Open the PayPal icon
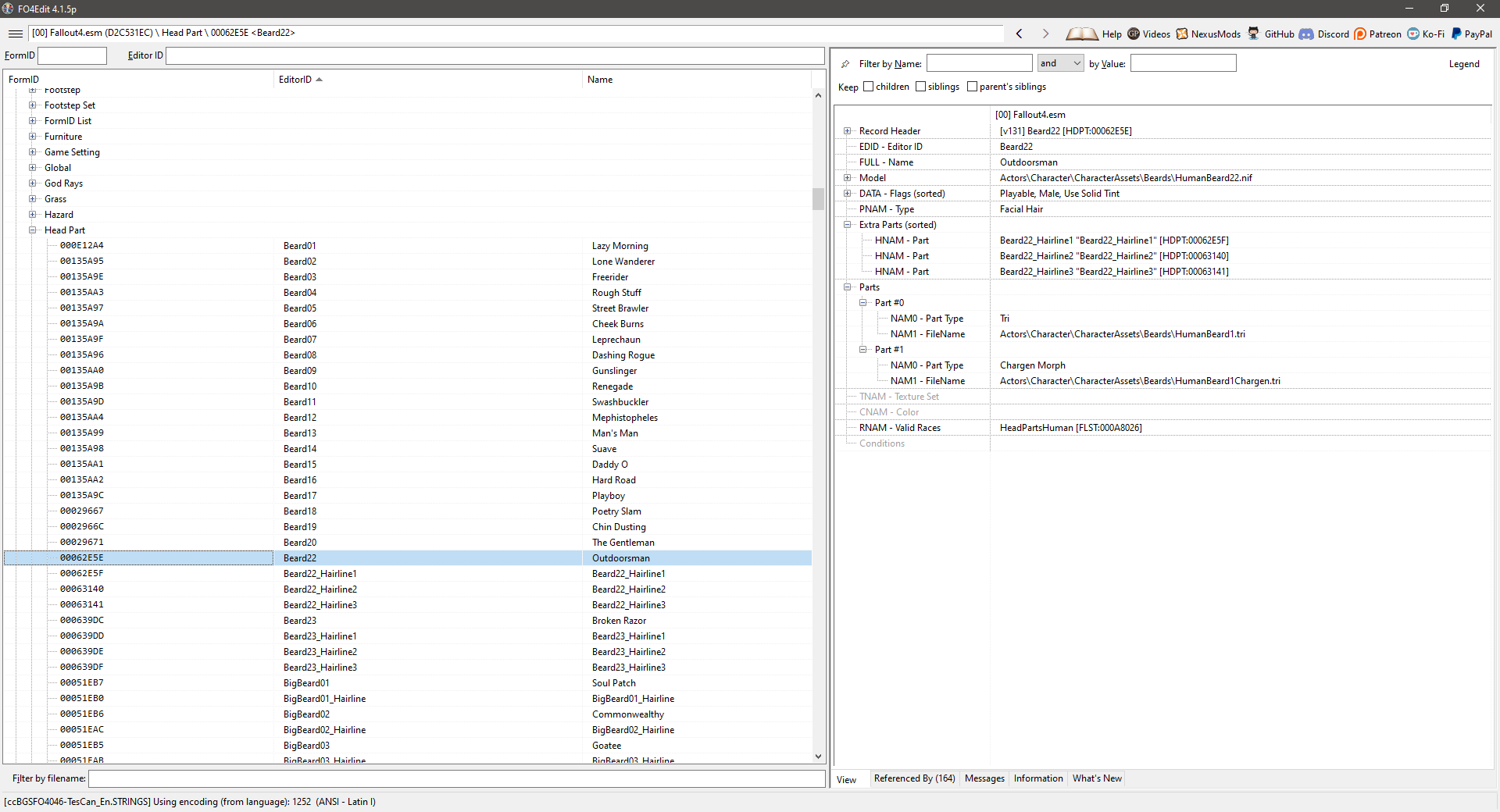This screenshot has height=812, width=1500. 1456,34
